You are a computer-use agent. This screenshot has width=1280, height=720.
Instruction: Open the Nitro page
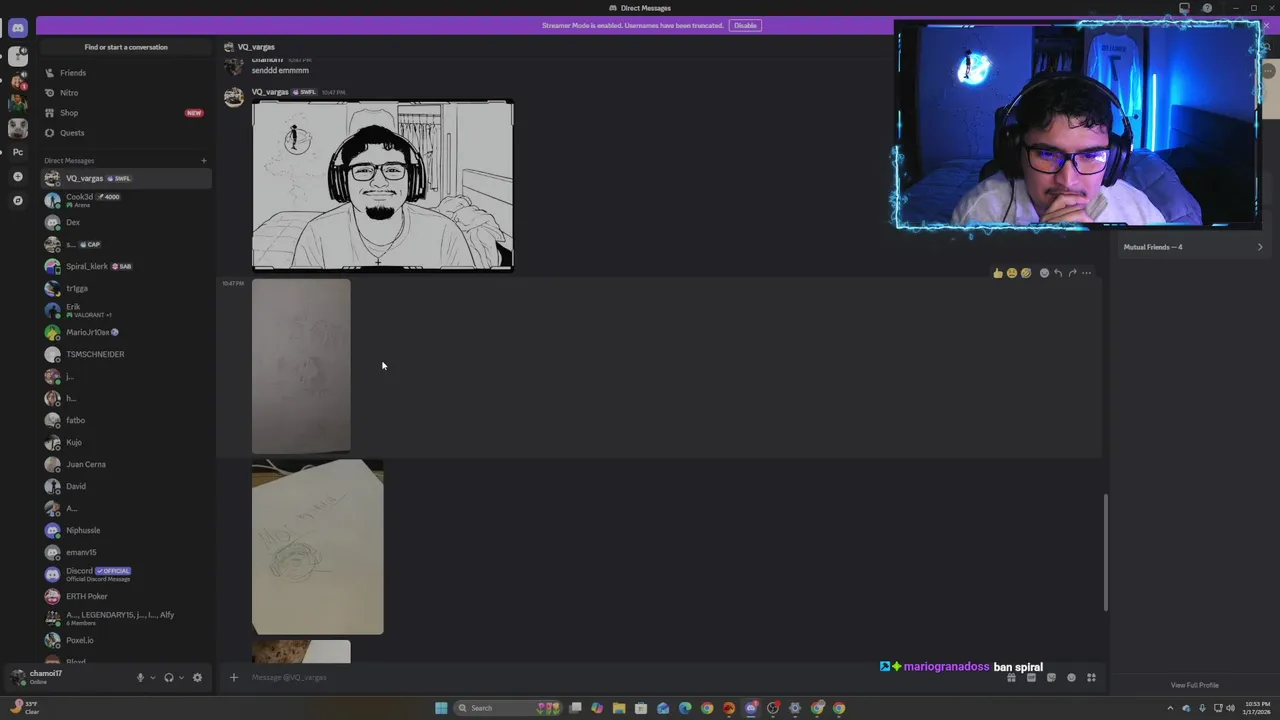[x=126, y=93]
